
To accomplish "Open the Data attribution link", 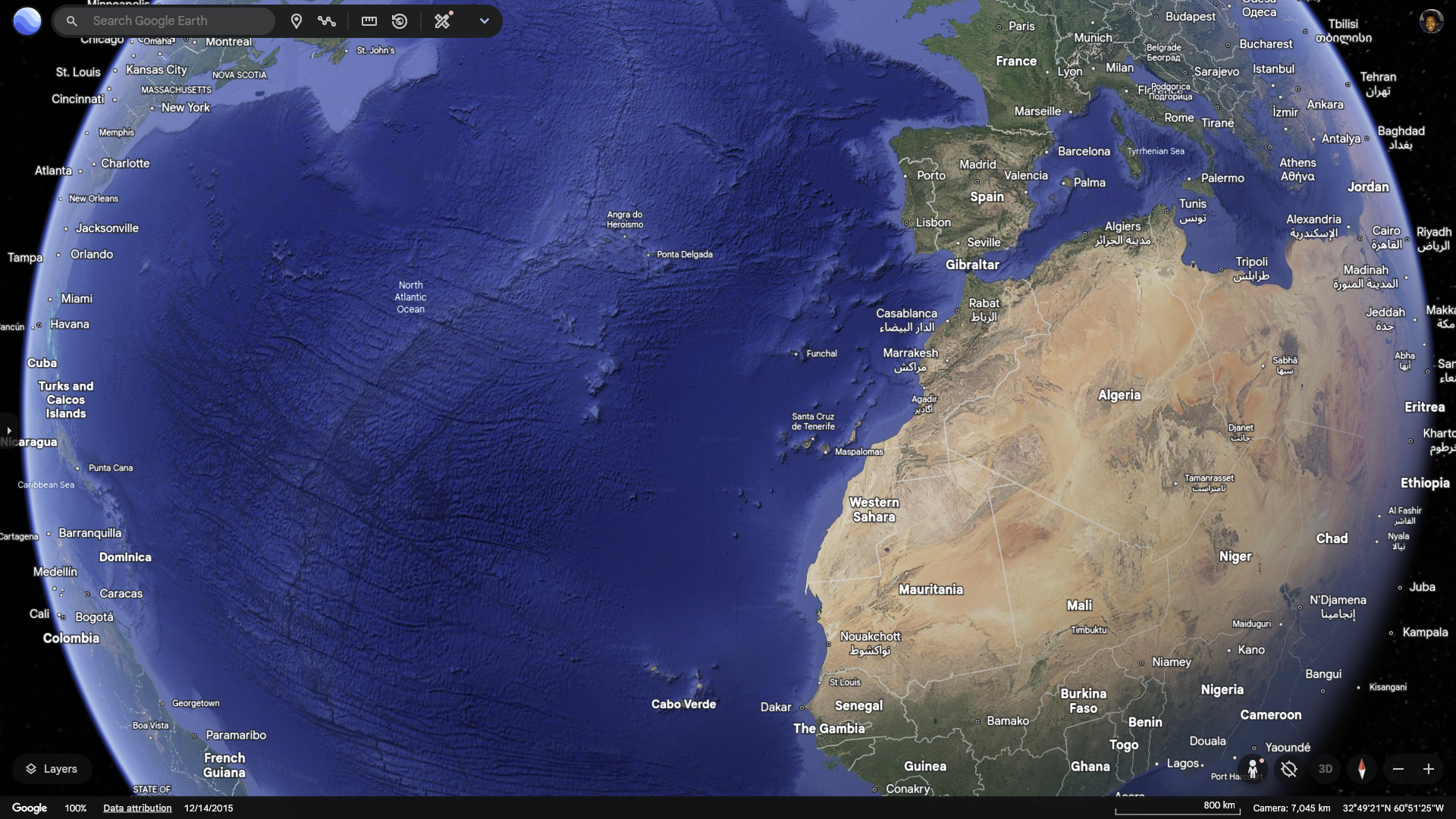I will [x=137, y=808].
